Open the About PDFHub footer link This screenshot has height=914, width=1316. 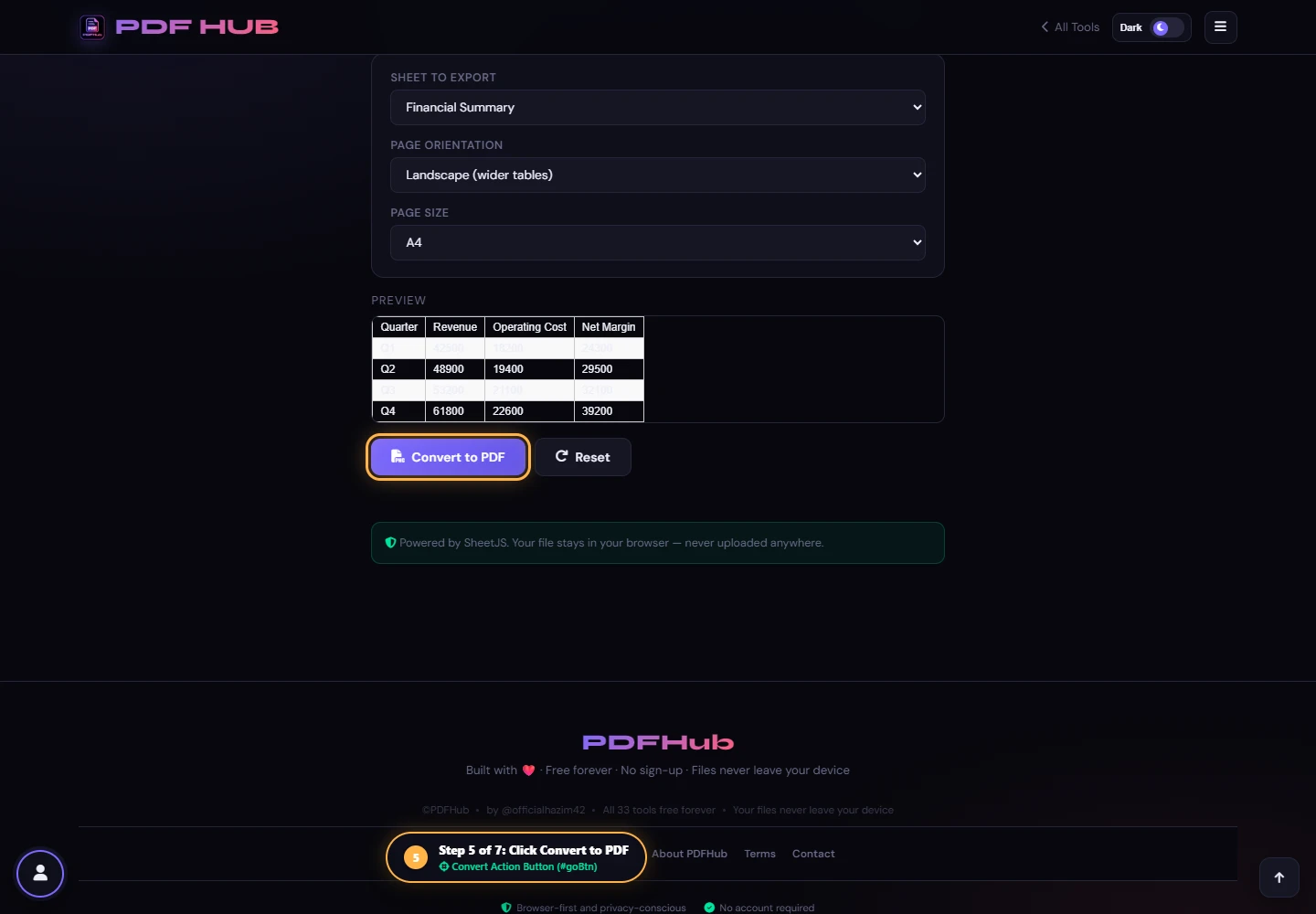click(x=689, y=854)
